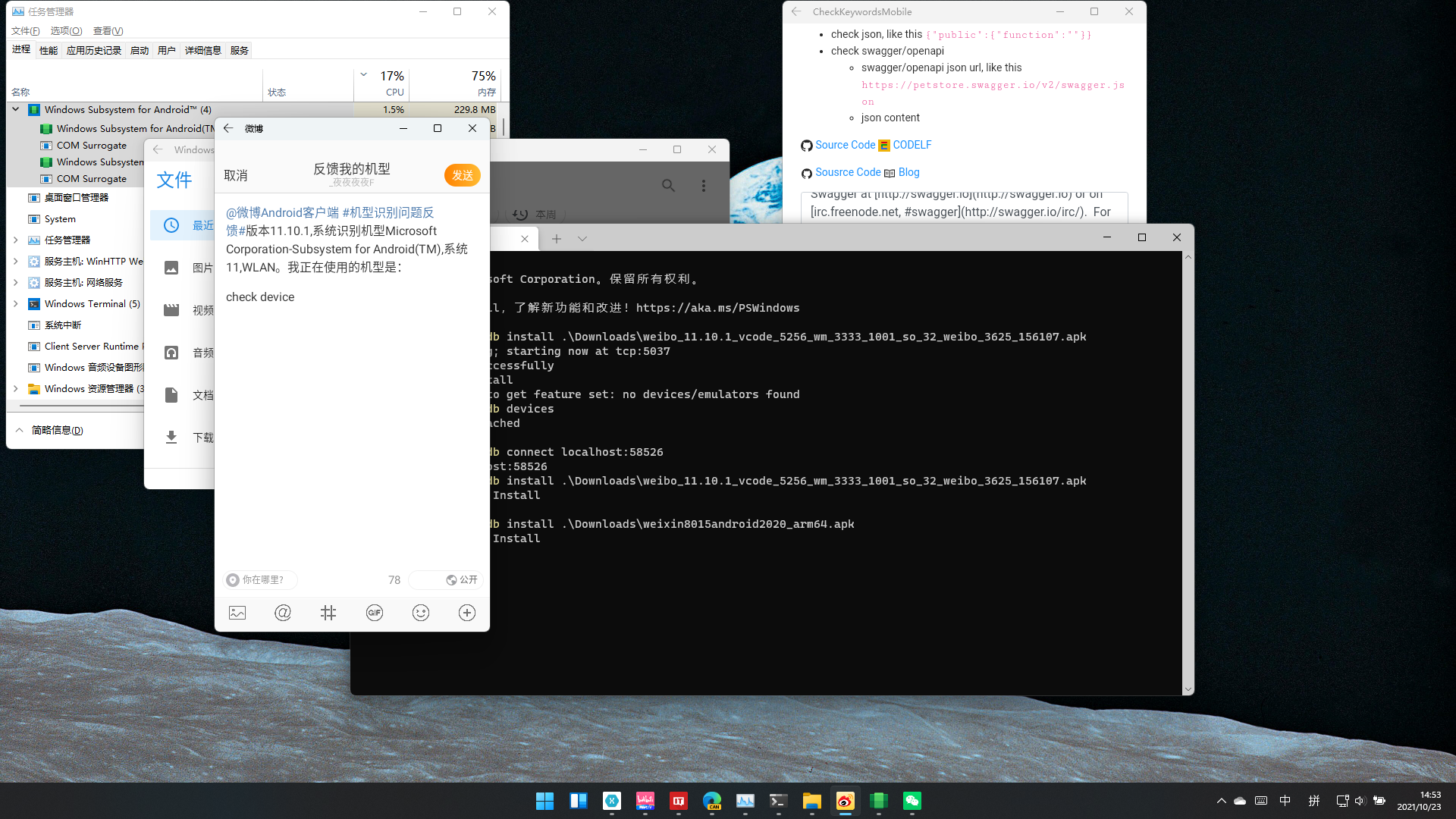Send the Weibo post with 发送

[463, 175]
